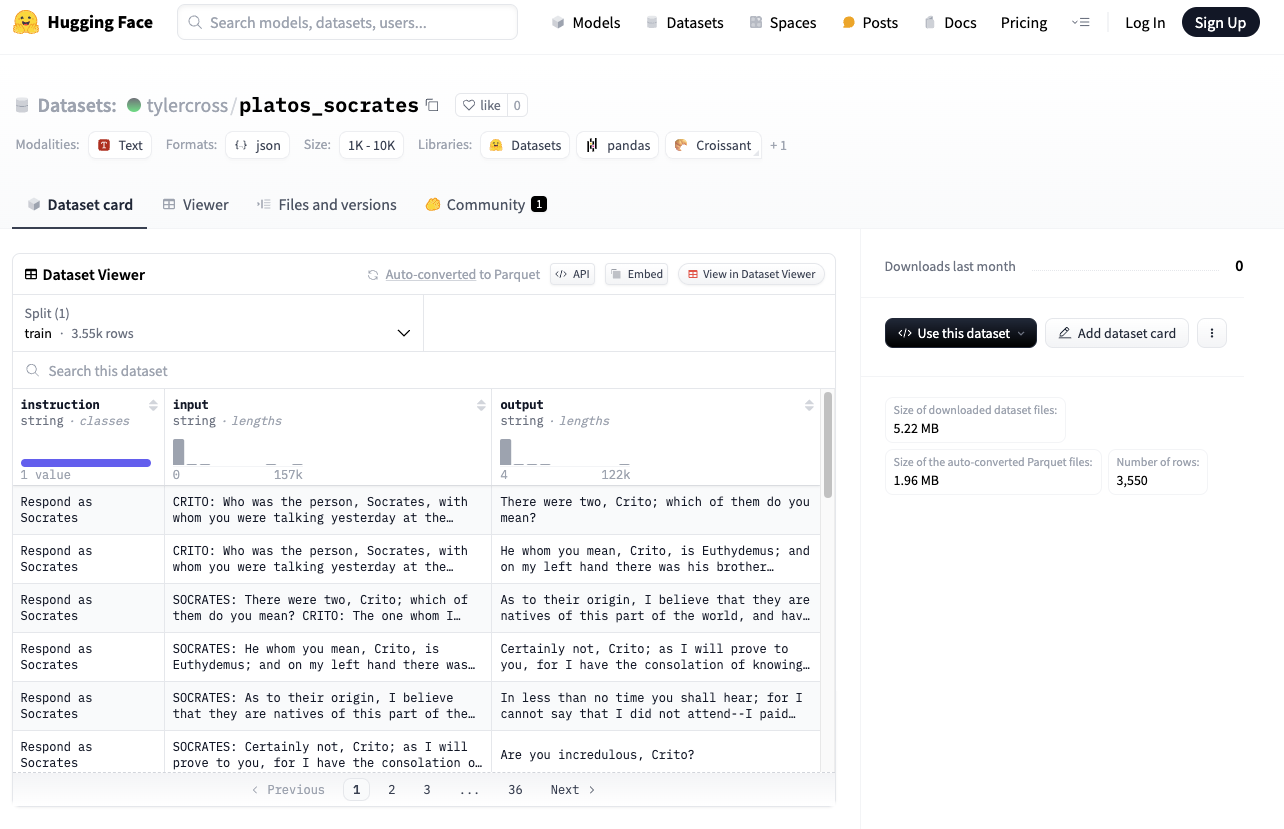Screen dimensions: 1284x829
Task: Select current page 1 in pagination
Action: pyautogui.click(x=356, y=790)
